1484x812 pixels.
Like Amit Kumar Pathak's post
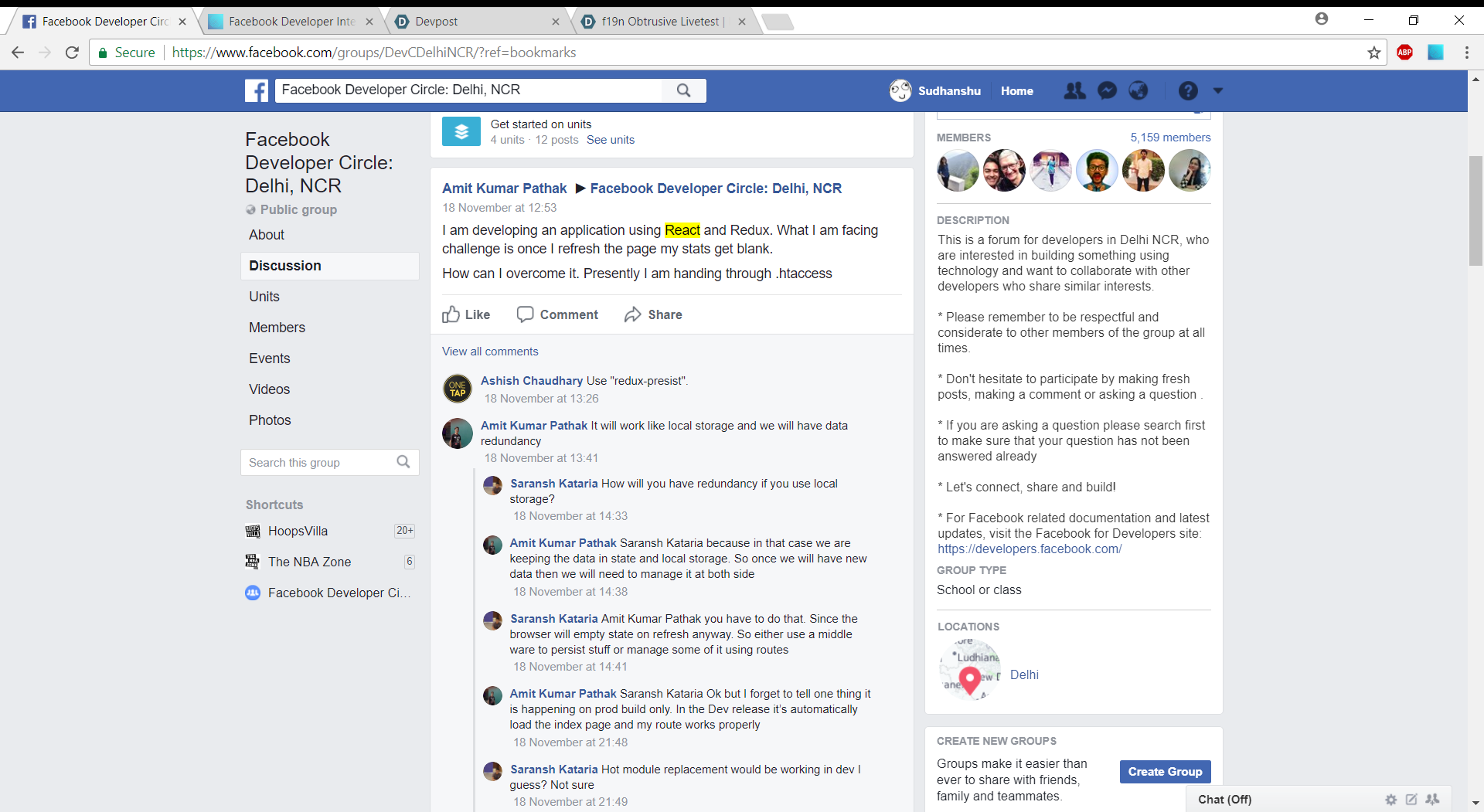pos(466,314)
